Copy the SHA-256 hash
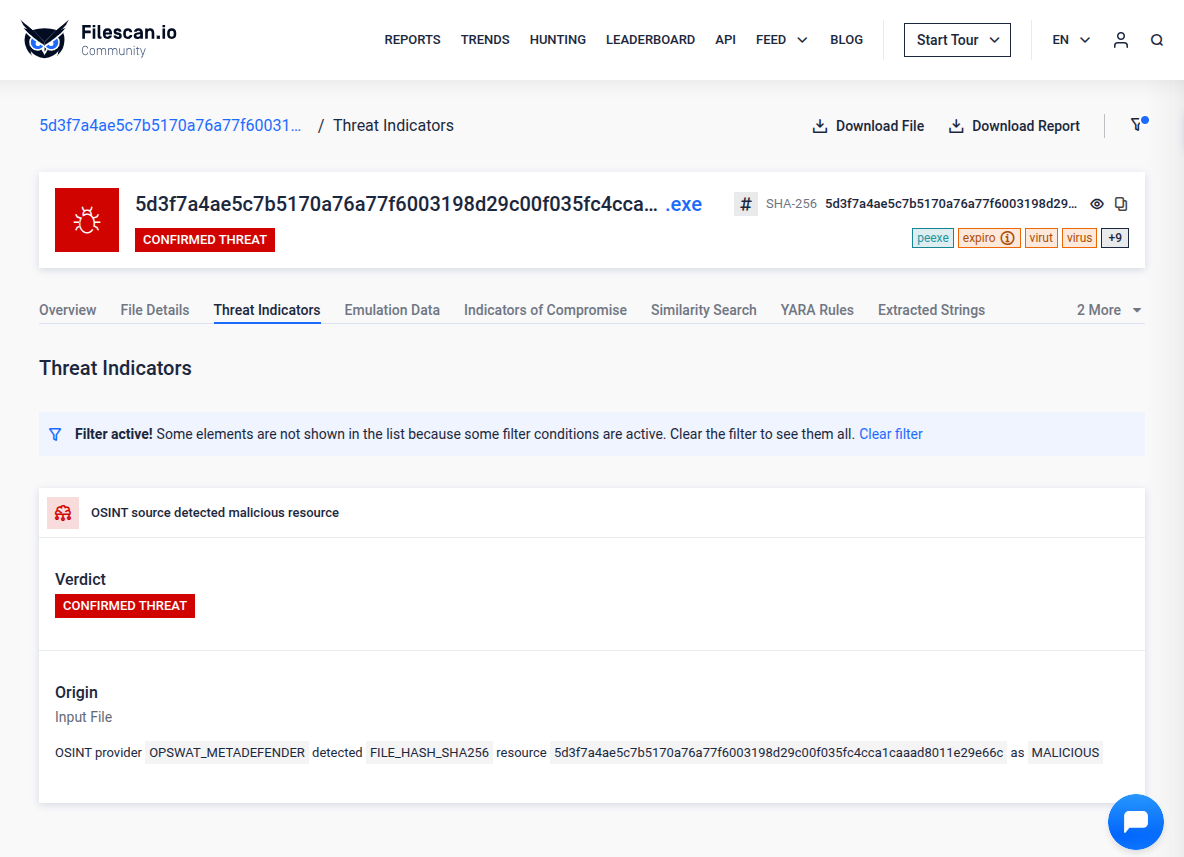This screenshot has height=857, width=1184. click(x=1121, y=204)
